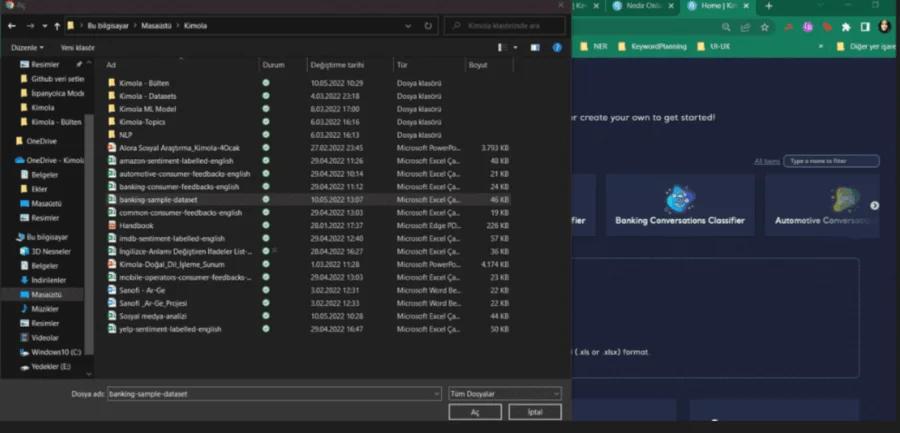Open Chrome side panel icon
Screen dimensions: 900x433
865,27
